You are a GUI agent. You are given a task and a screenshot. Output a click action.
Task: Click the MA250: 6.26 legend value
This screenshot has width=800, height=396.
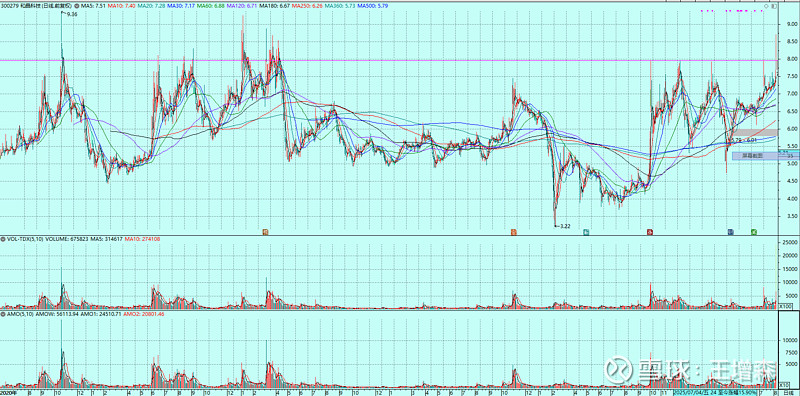[307, 6]
